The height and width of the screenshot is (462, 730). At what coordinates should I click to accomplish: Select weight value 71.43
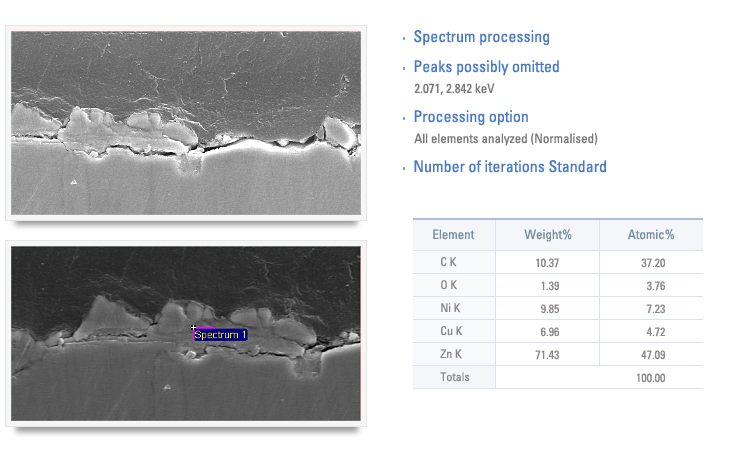547,355
